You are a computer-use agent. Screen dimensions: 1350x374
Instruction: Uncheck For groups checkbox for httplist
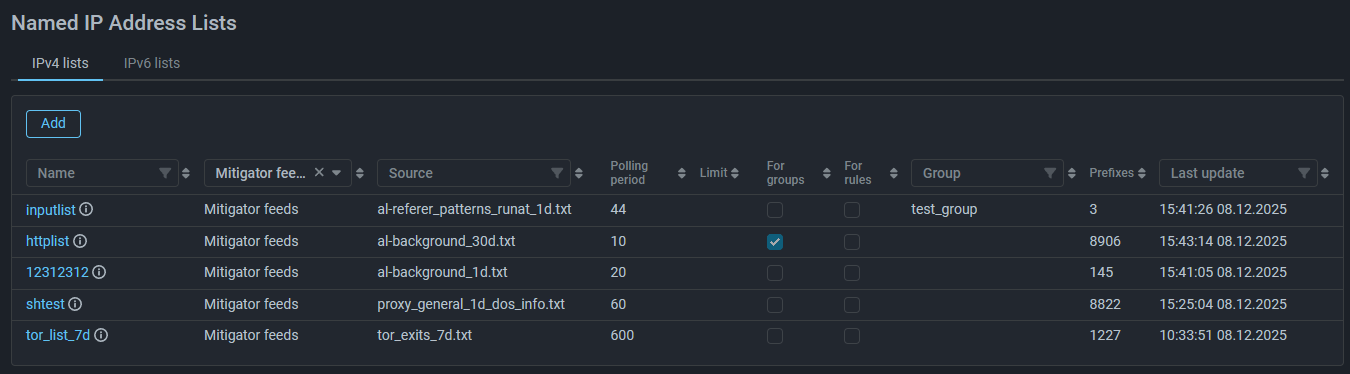click(775, 242)
